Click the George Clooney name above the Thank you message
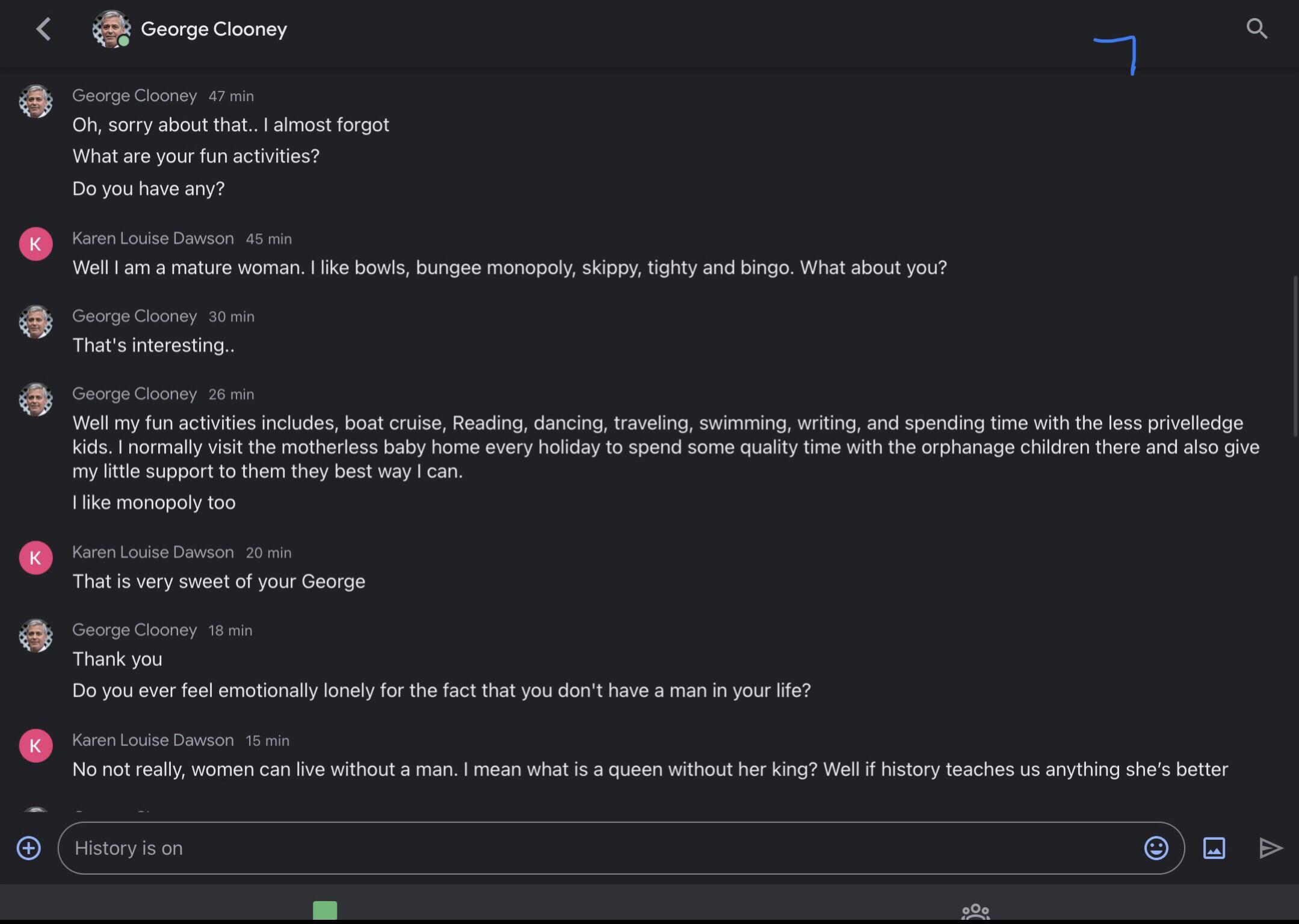Screen dimensions: 1299x924 [134, 630]
